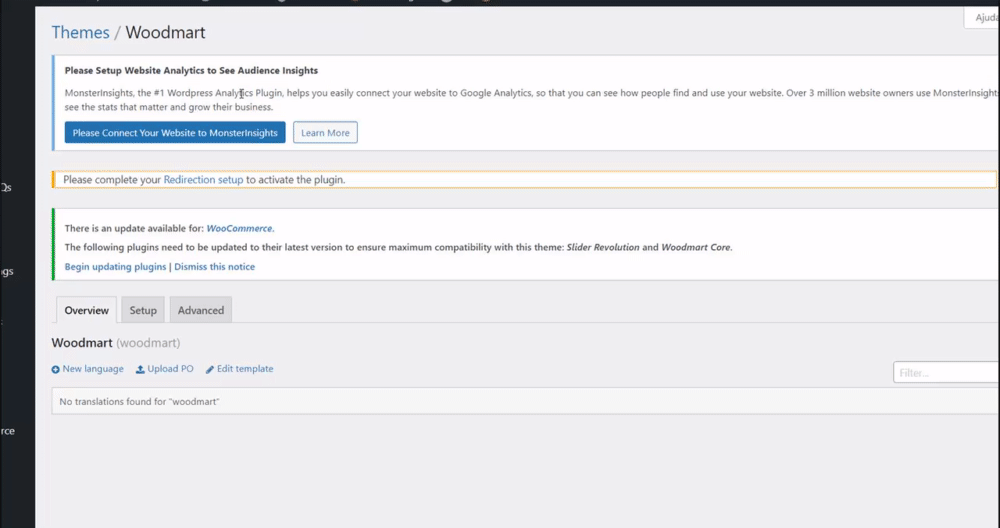The height and width of the screenshot is (528, 1000).
Task: Select the 'No translations found for "woodmart"' text
Action: pyautogui.click(x=139, y=402)
